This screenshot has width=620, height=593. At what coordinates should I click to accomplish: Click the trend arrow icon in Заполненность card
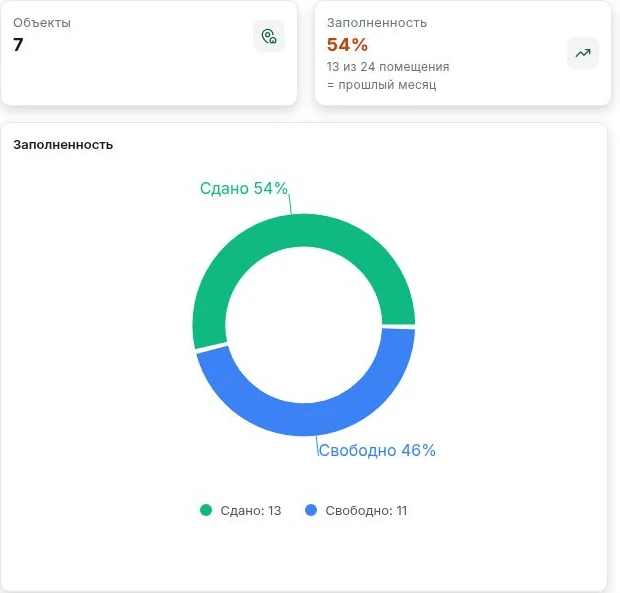pyautogui.click(x=582, y=53)
